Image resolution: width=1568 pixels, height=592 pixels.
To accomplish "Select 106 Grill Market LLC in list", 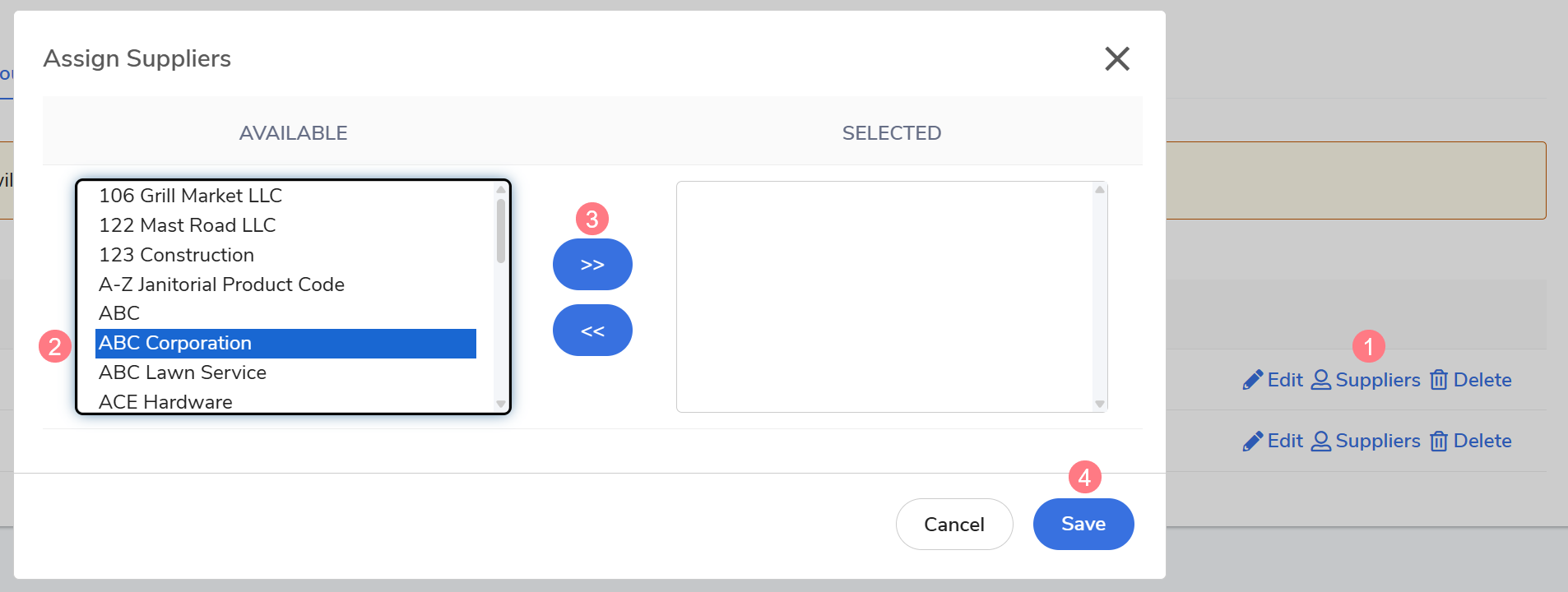I will coord(190,196).
